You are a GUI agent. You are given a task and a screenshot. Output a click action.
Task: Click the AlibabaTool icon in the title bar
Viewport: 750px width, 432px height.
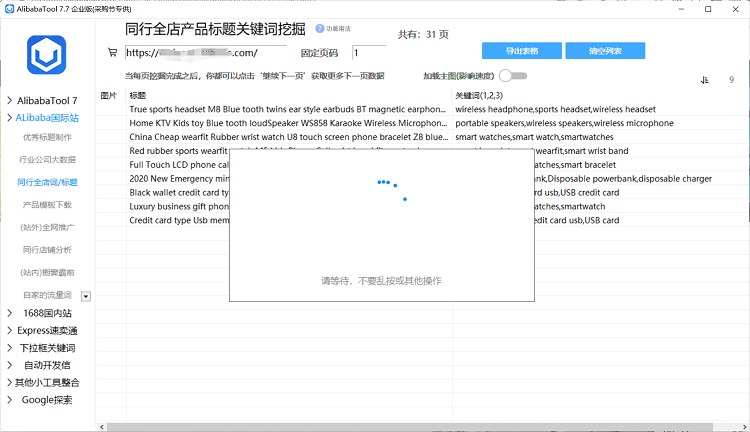coord(9,9)
